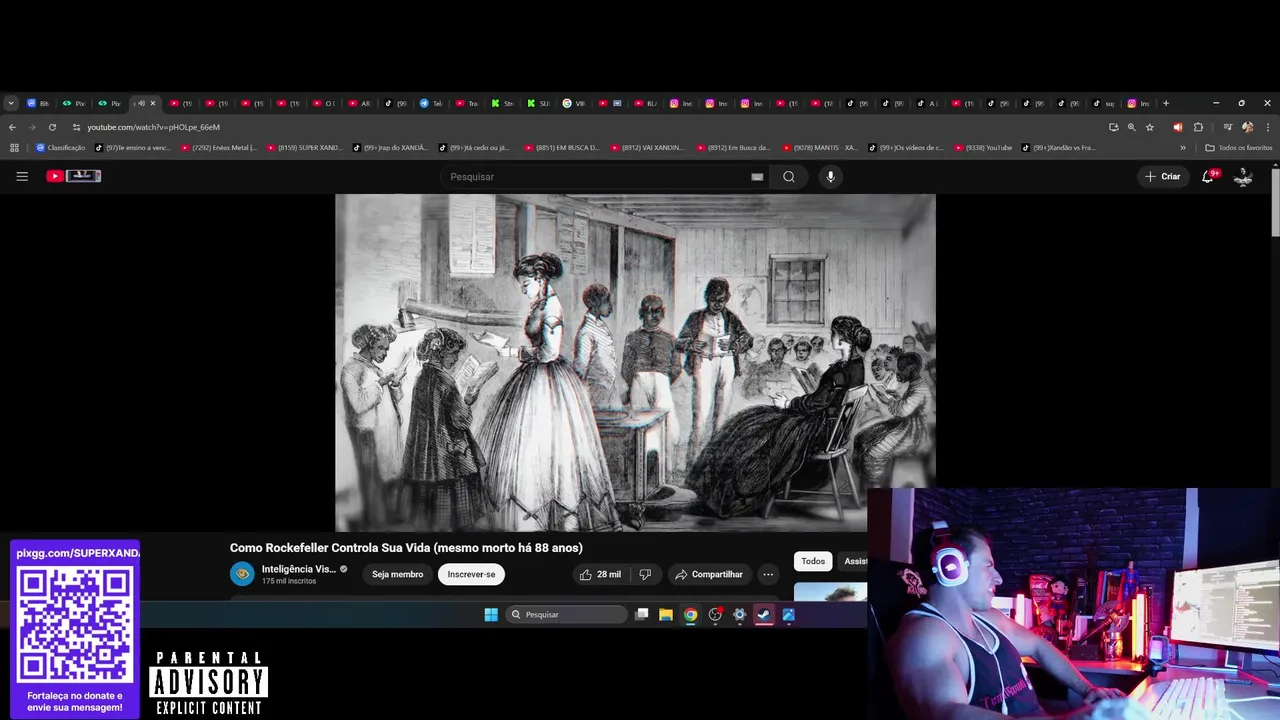Image resolution: width=1280 pixels, height=720 pixels.
Task: View site information icon in address bar
Action: 76,127
